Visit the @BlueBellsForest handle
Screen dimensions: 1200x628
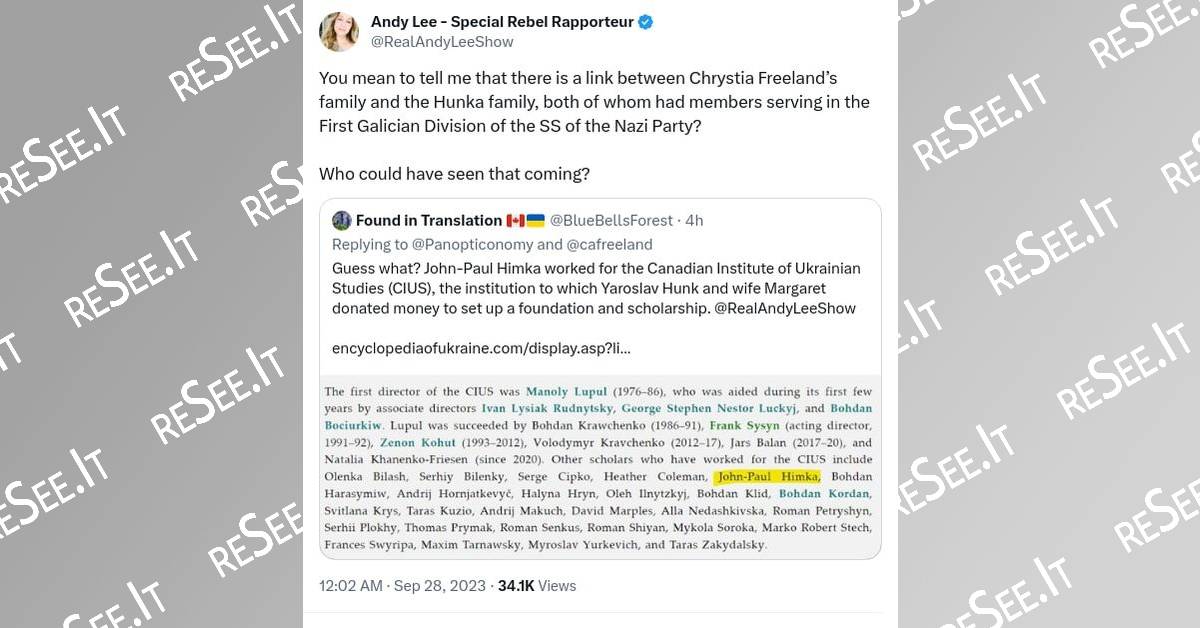tap(612, 221)
